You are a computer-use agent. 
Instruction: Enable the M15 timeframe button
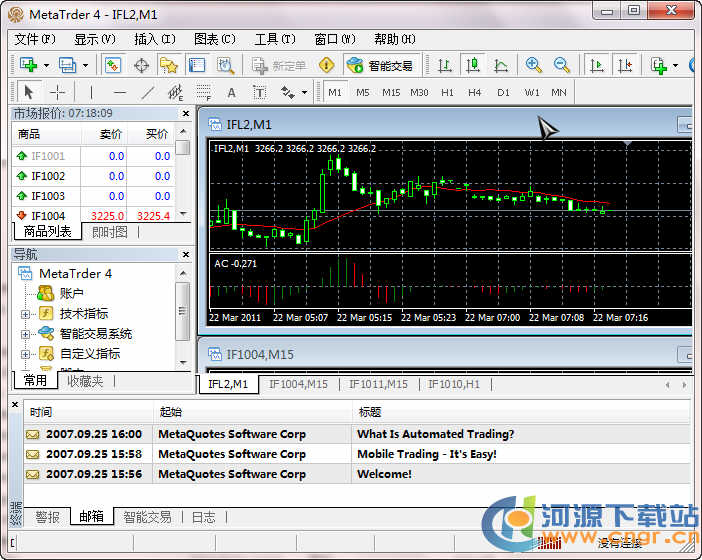[x=390, y=92]
